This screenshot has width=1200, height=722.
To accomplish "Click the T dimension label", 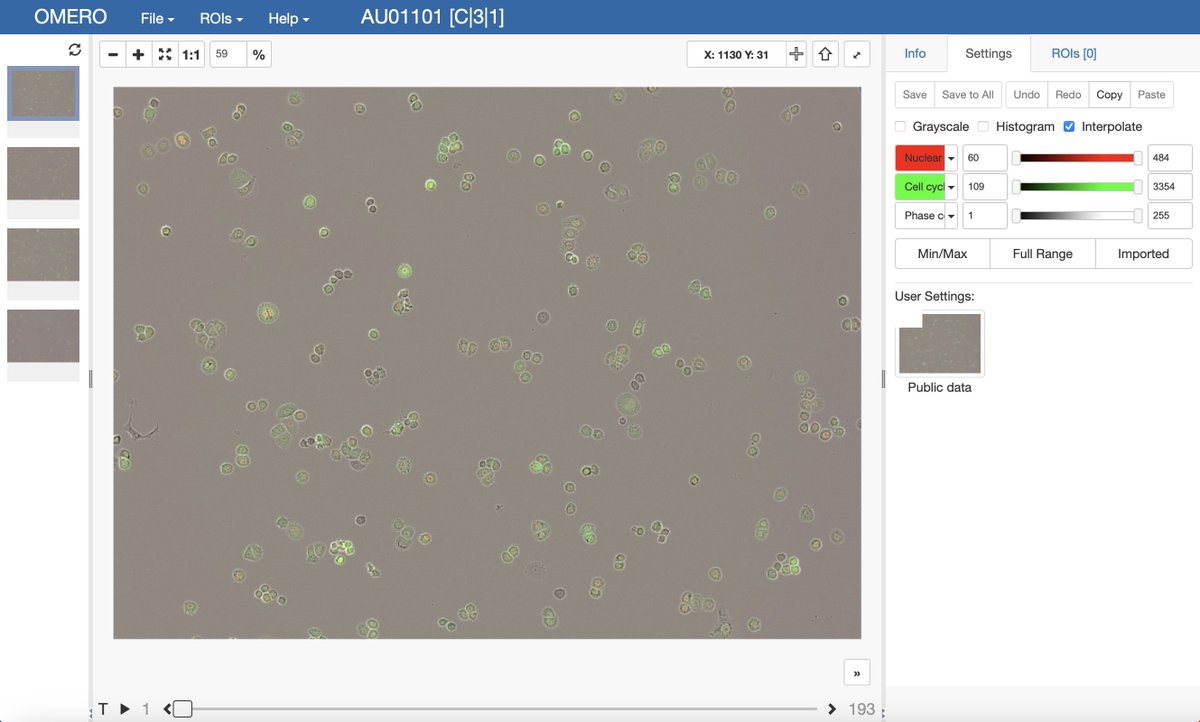I will (103, 709).
